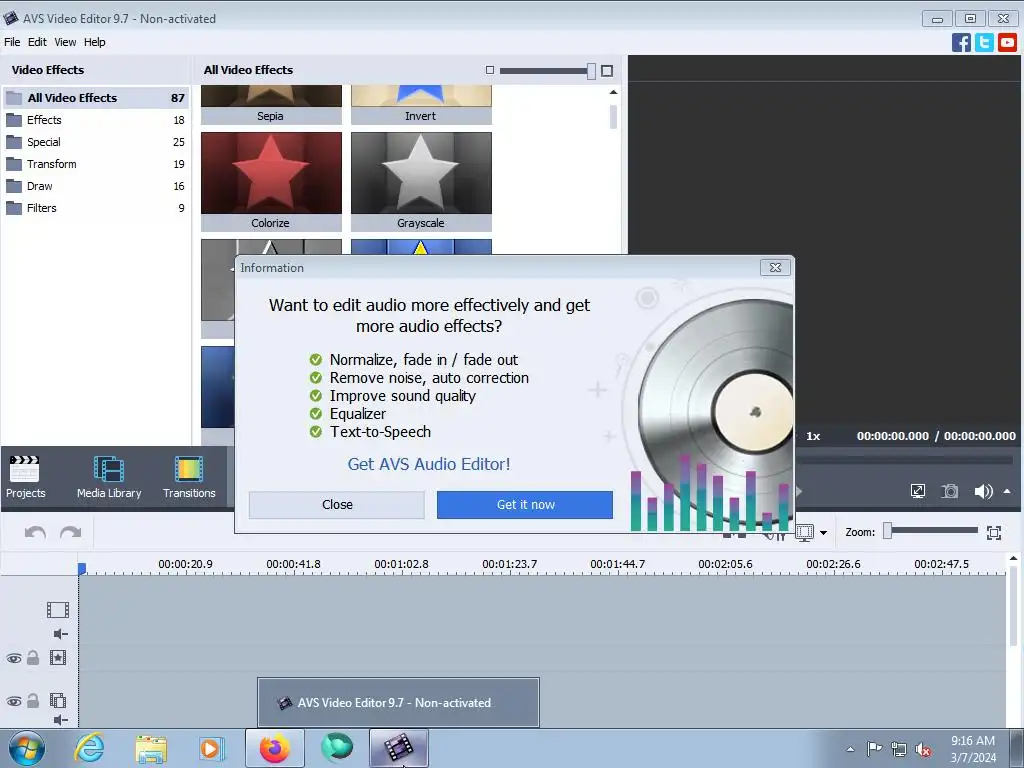Image resolution: width=1024 pixels, height=768 pixels.
Task: Click the main video track audio icon
Action: click(x=61, y=634)
